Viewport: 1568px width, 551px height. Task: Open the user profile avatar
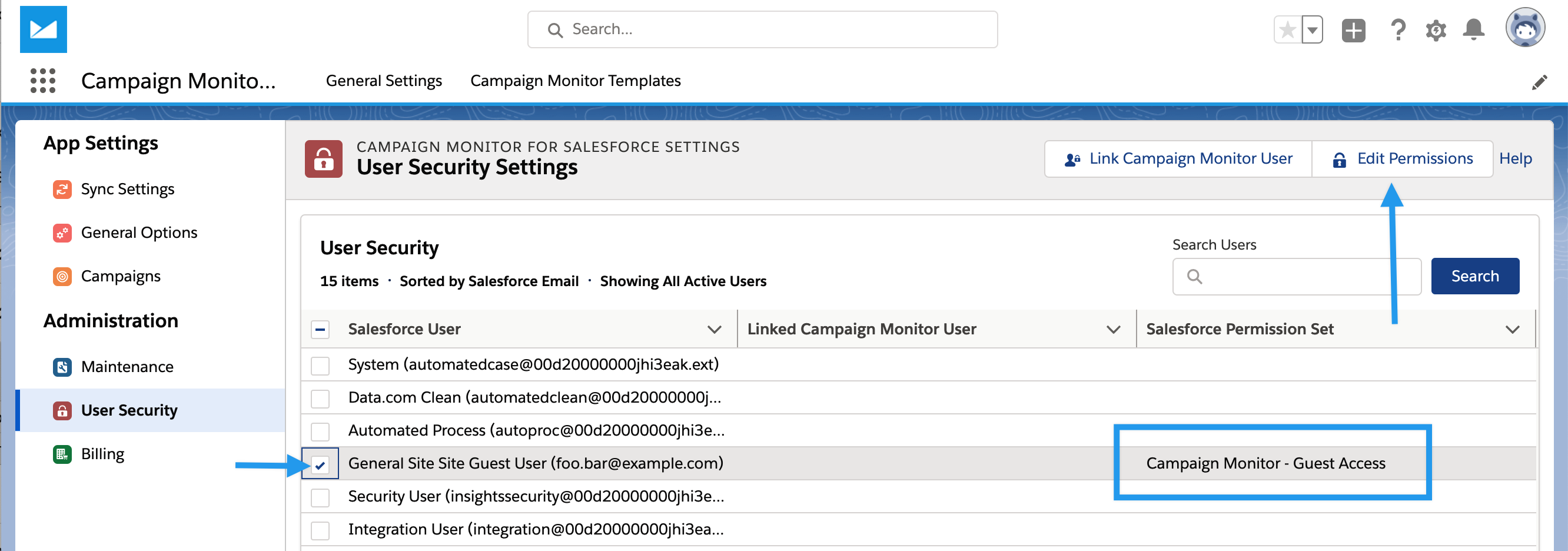tap(1525, 28)
